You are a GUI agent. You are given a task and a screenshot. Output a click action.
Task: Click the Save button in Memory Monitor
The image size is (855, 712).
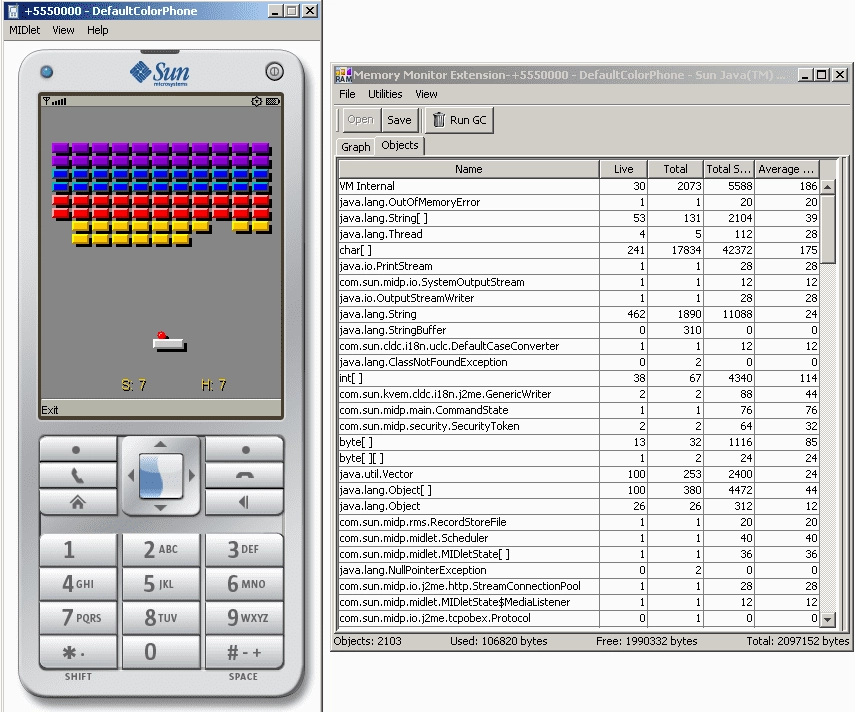[x=399, y=119]
